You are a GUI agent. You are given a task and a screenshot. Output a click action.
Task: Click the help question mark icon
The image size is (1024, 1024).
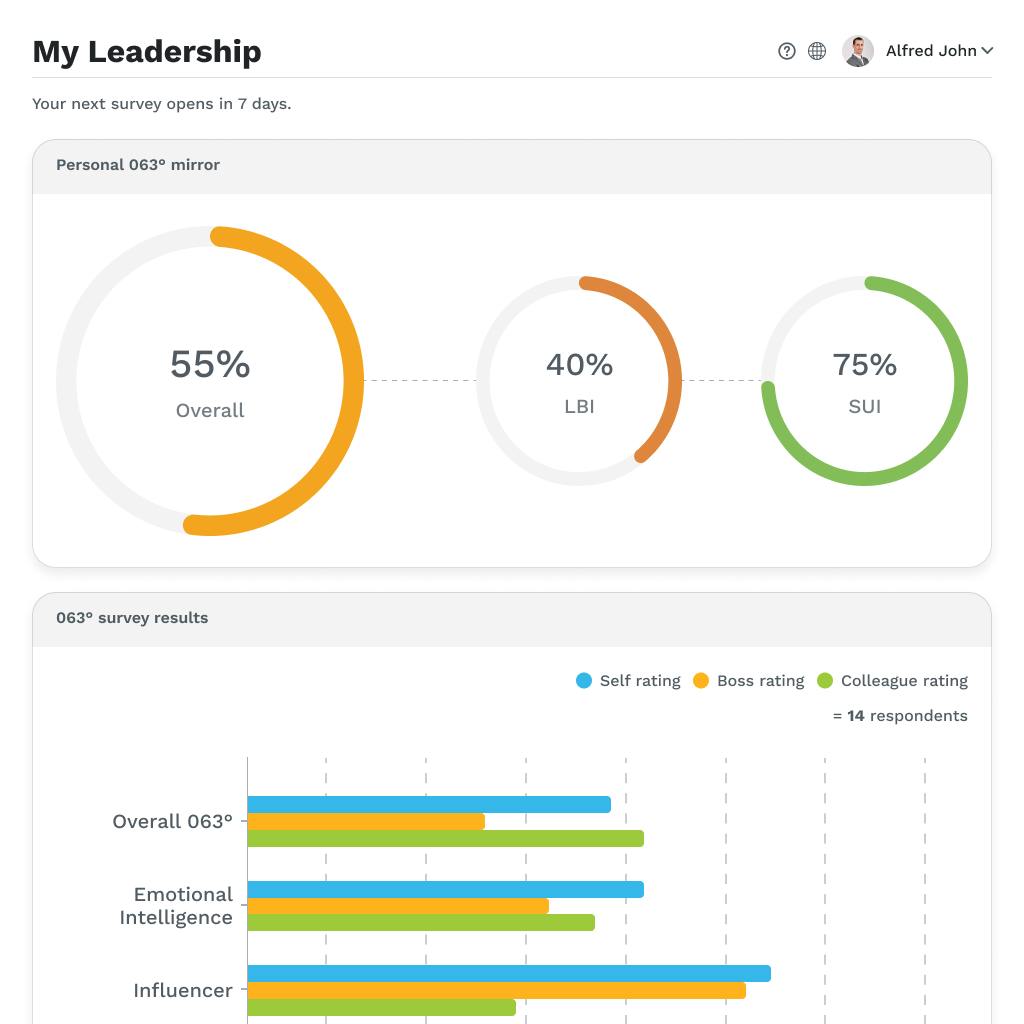787,51
